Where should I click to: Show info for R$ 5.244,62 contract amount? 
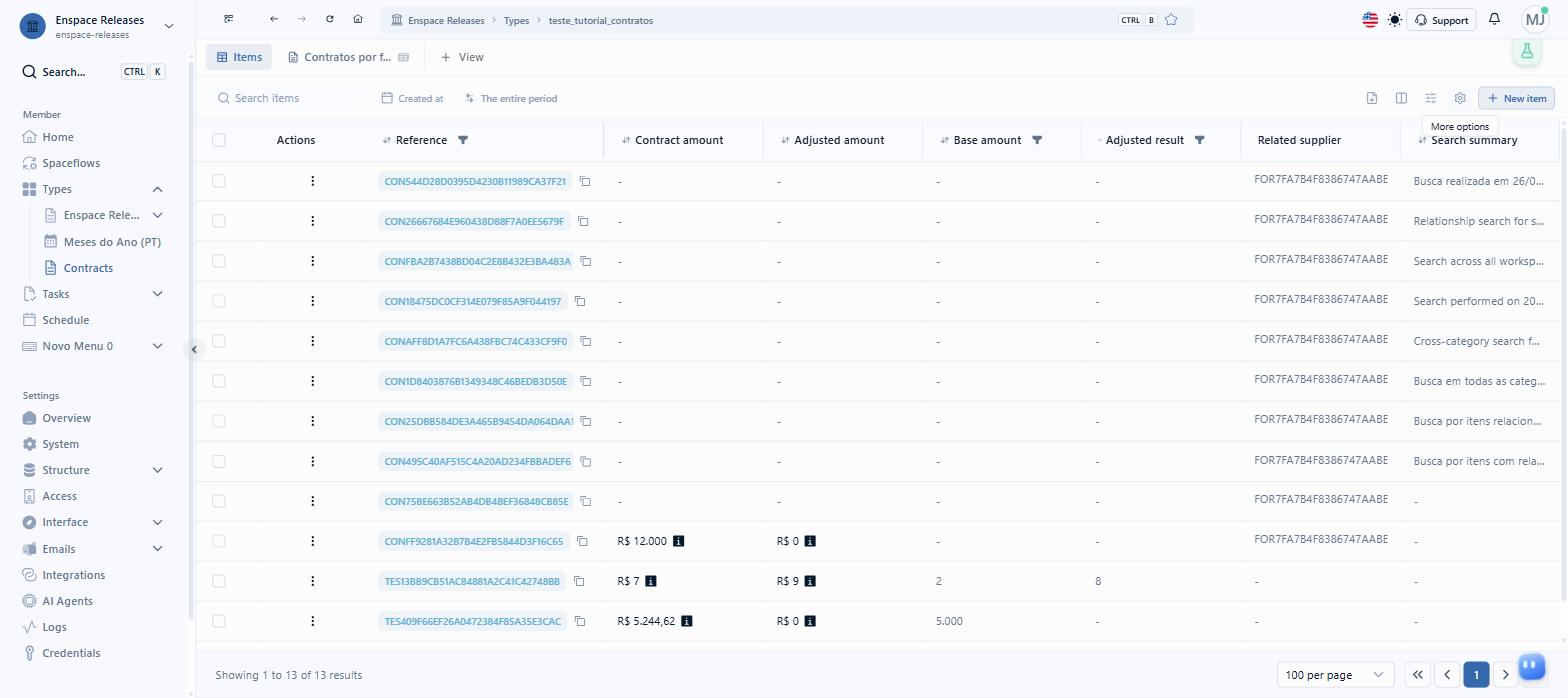point(687,621)
